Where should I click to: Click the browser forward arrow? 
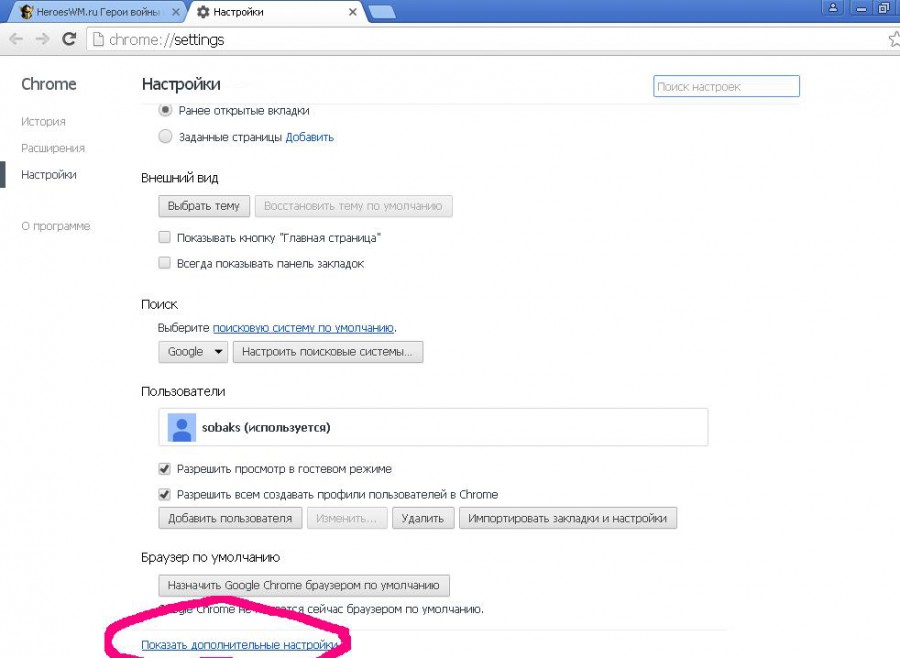pyautogui.click(x=42, y=39)
